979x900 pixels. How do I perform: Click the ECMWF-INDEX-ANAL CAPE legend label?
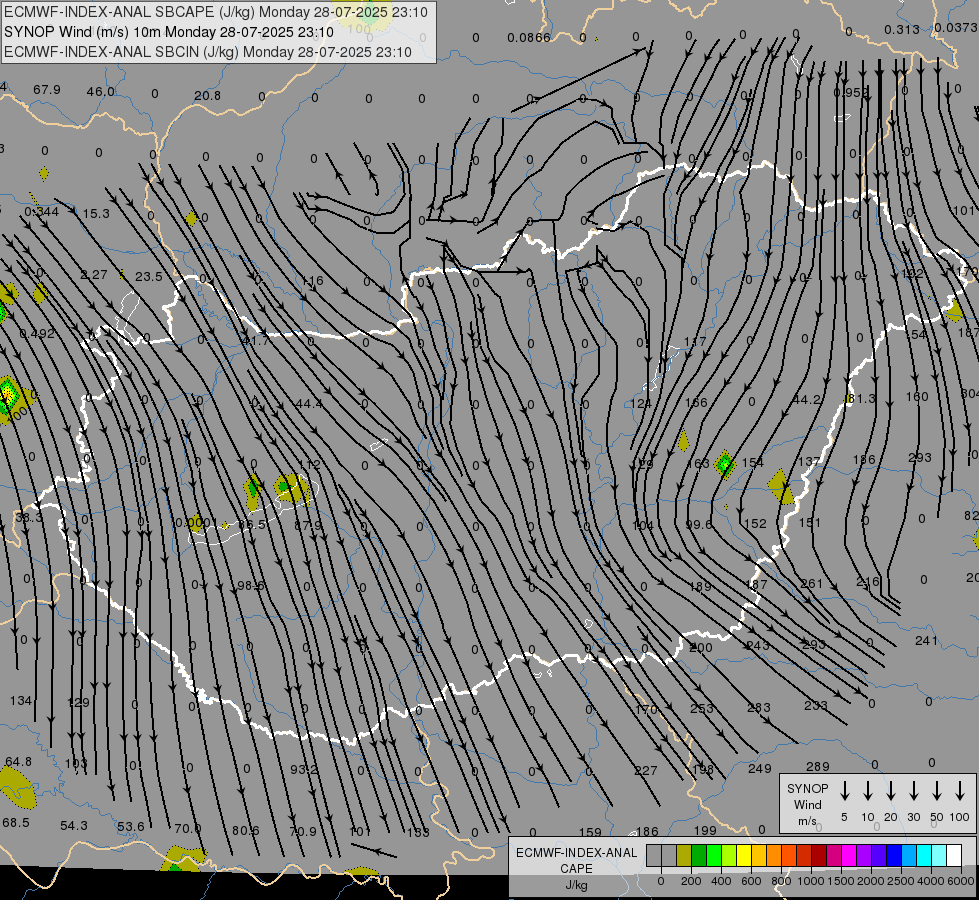576,869
